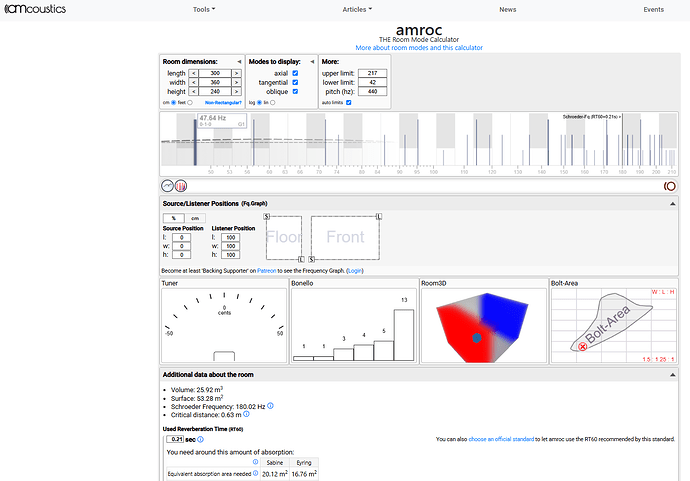The height and width of the screenshot is (481, 690).
Task: Increase room height with right arrow
Action: (x=236, y=92)
